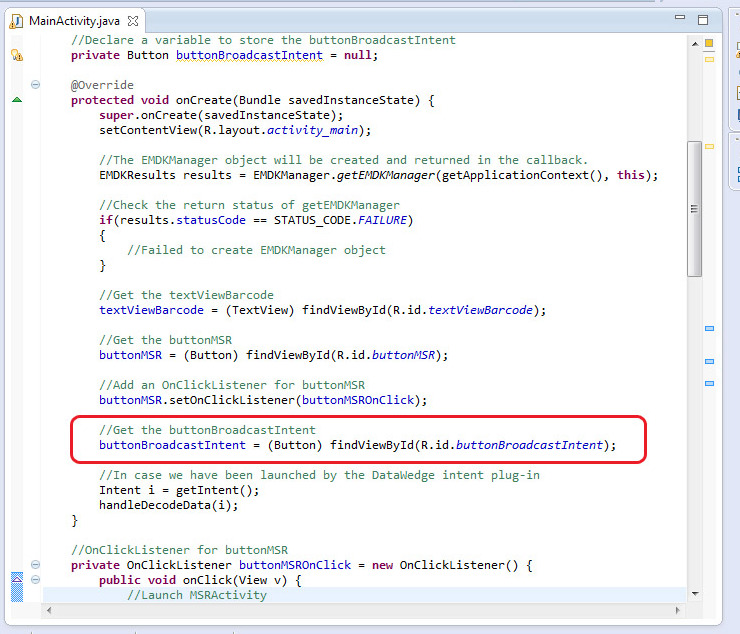
Task: Jump to the lowest blue overview ruler marker
Action: pyautogui.click(x=709, y=383)
